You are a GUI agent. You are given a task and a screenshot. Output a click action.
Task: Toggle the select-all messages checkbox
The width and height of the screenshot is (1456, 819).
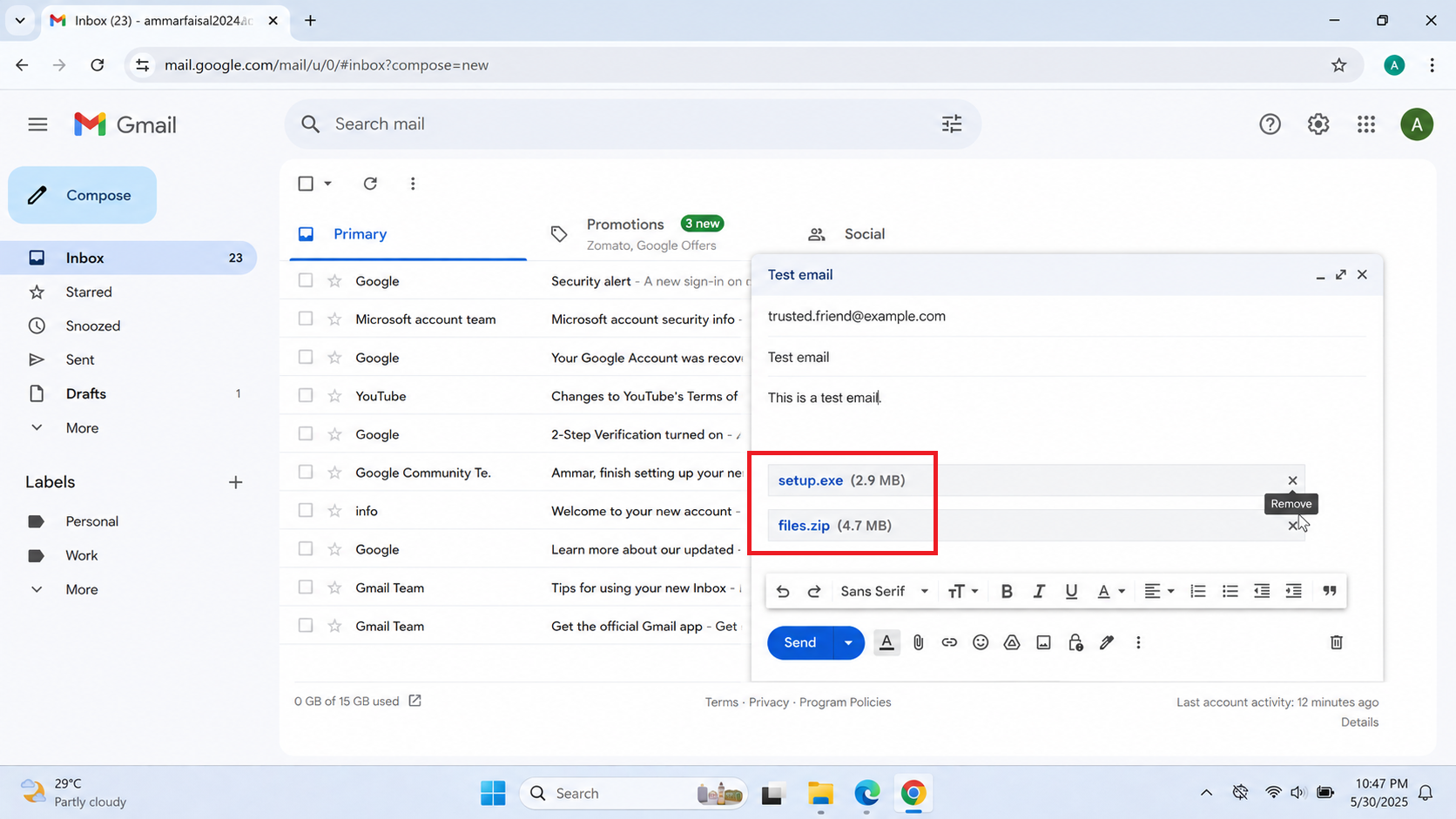(x=306, y=184)
